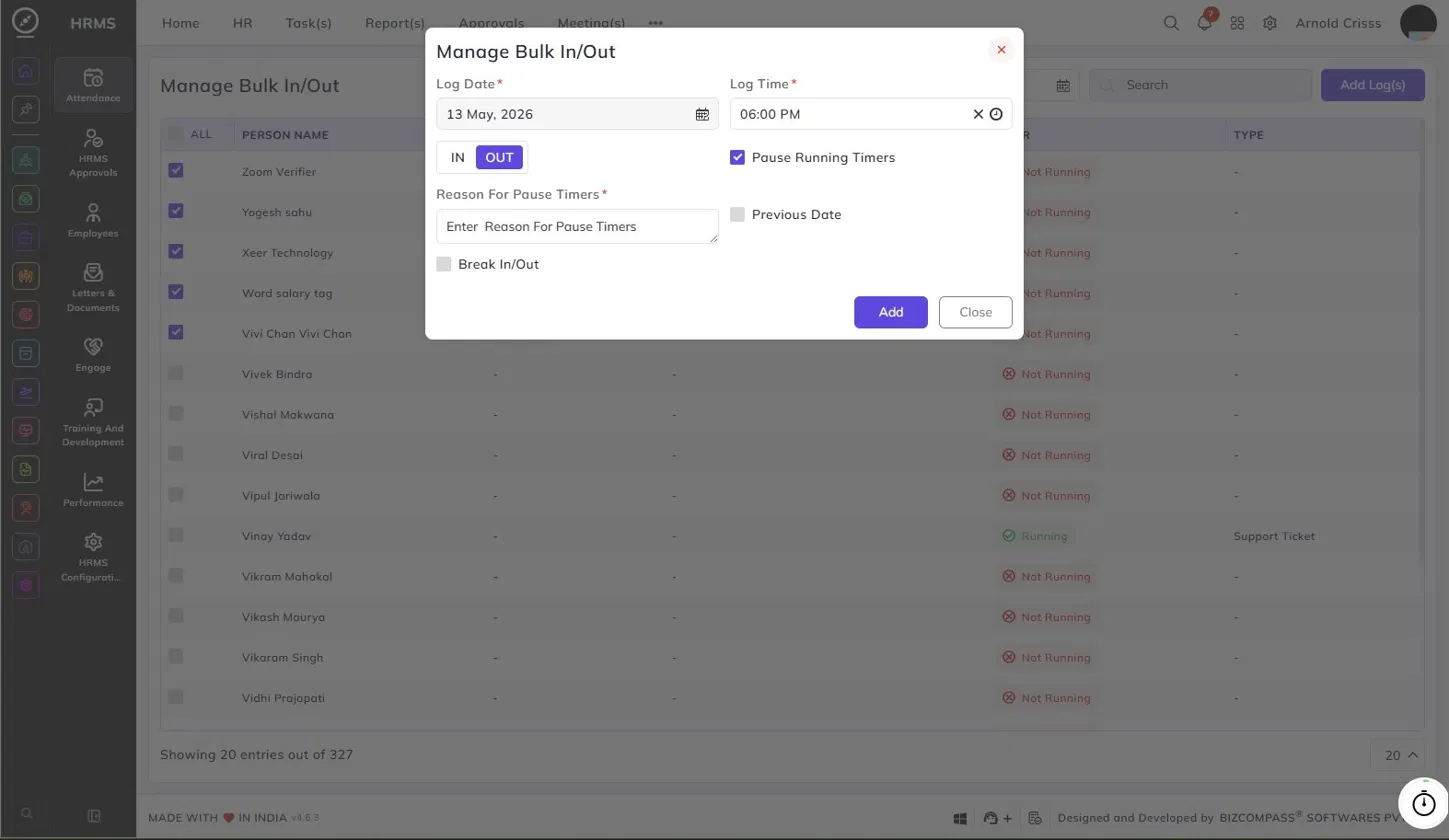The image size is (1449, 840).
Task: Click the TYPE column header
Action: click(x=1248, y=135)
